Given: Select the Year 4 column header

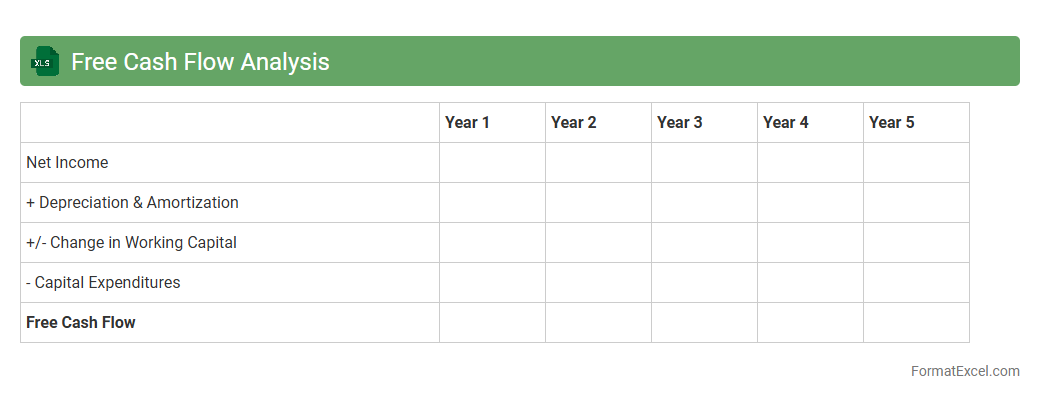Looking at the screenshot, I should (x=785, y=122).
